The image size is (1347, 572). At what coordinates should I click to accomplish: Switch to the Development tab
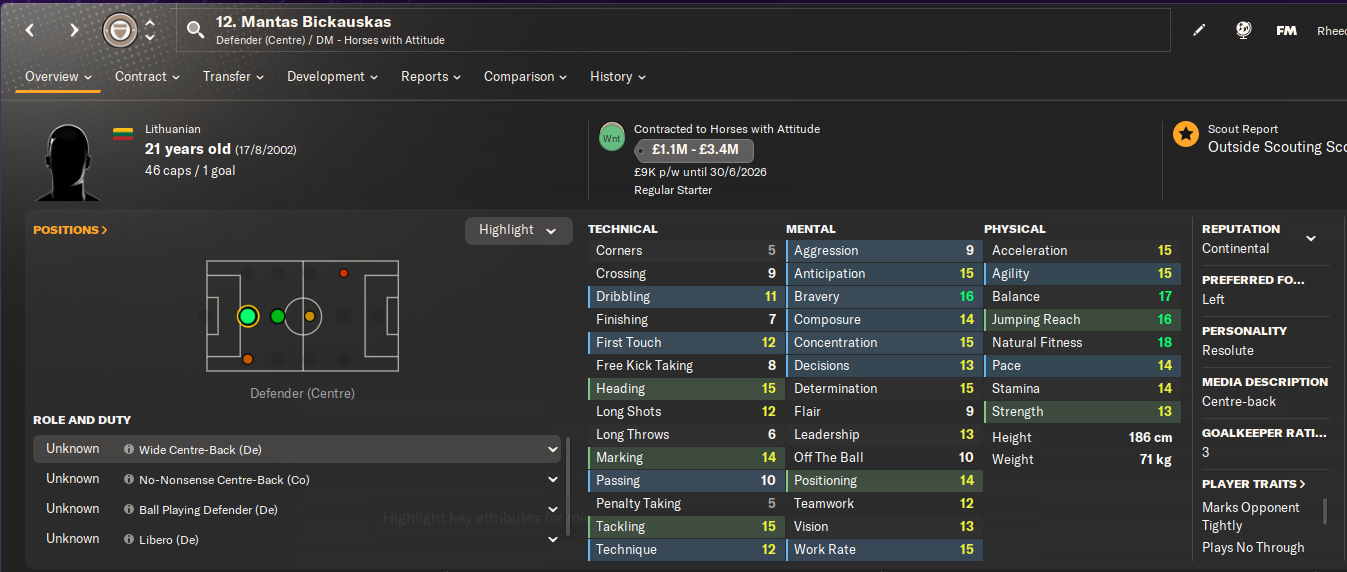[332, 76]
